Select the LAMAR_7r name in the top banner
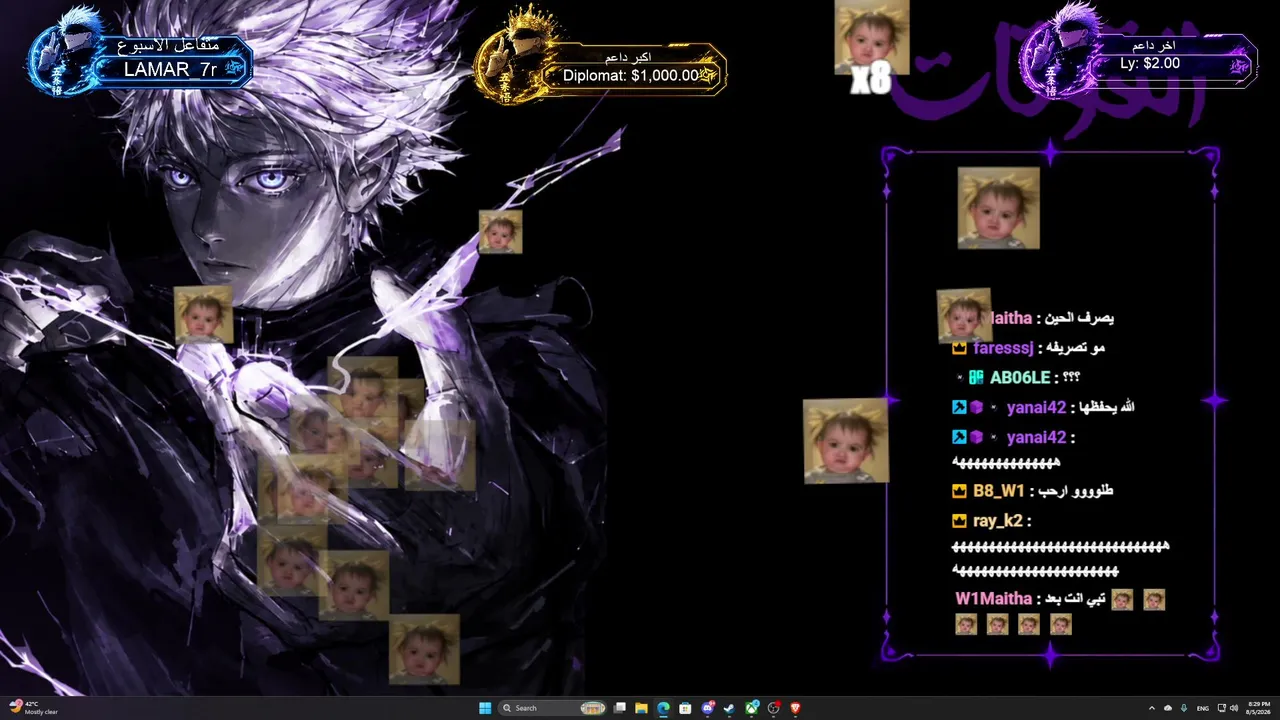This screenshot has height=720, width=1280. [170, 69]
